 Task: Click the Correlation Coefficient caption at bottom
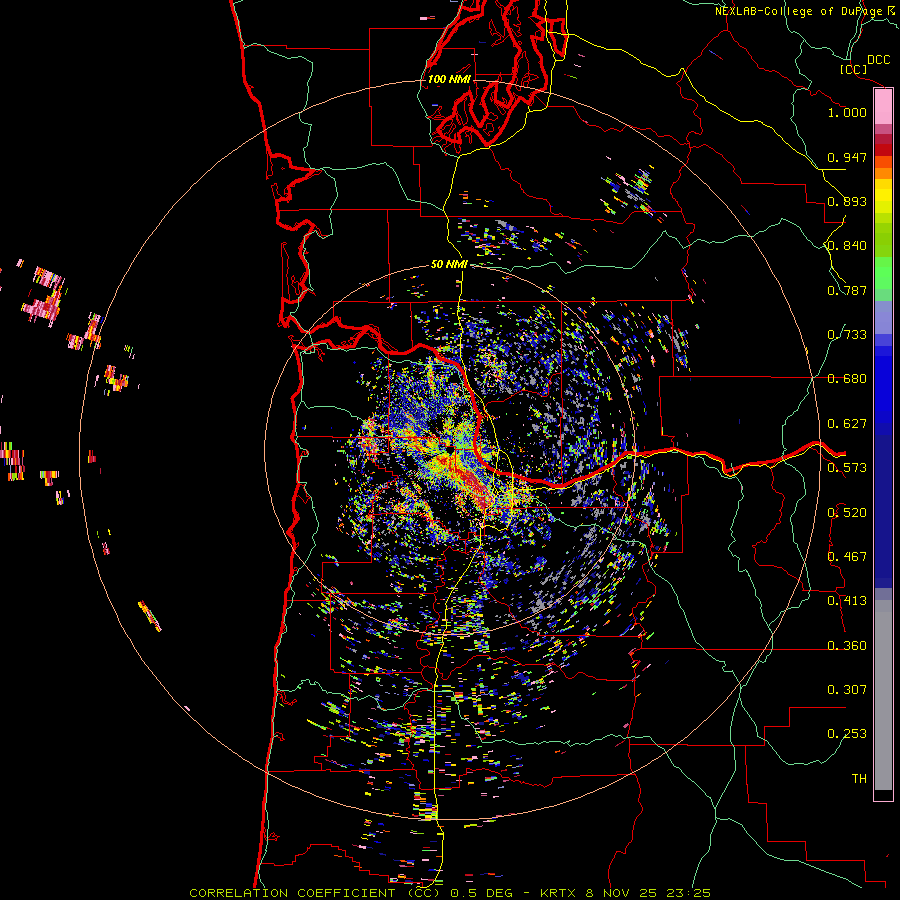click(450, 893)
